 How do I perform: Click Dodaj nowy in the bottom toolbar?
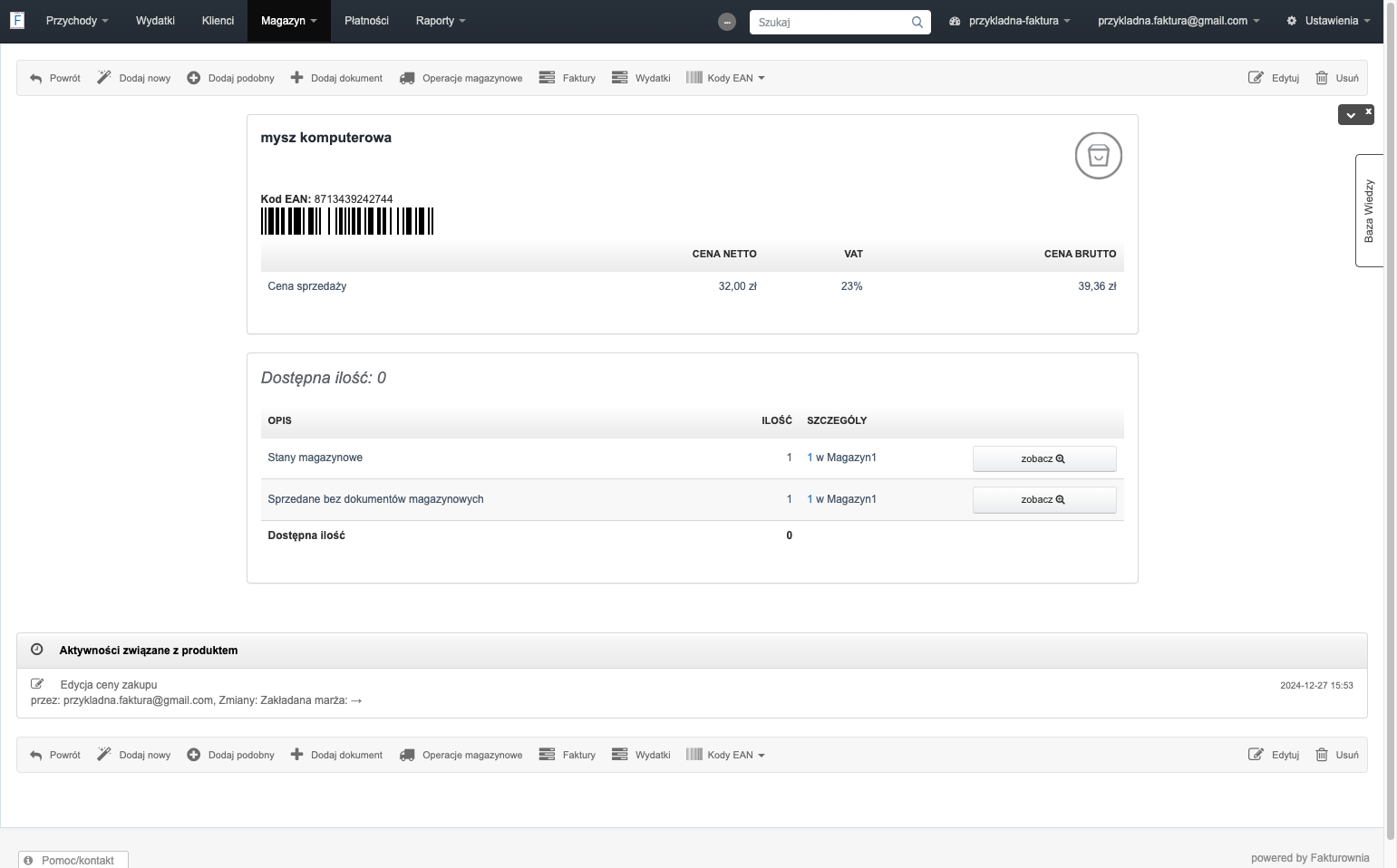pos(134,755)
